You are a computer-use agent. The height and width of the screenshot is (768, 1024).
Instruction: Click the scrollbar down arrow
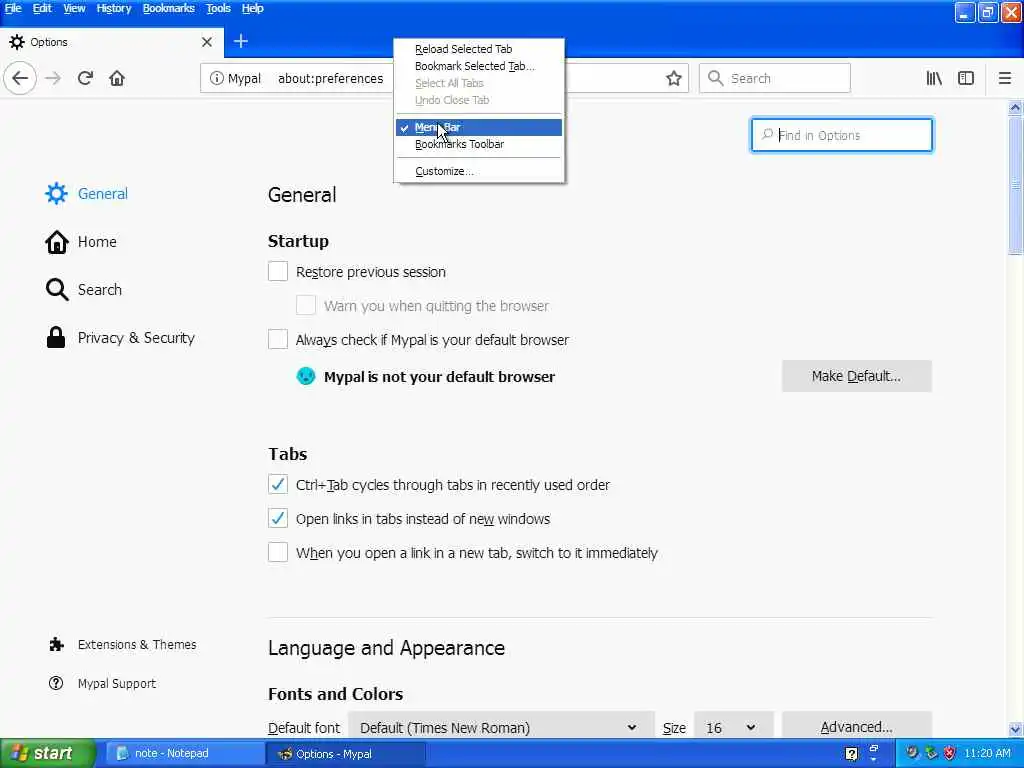(x=1015, y=729)
